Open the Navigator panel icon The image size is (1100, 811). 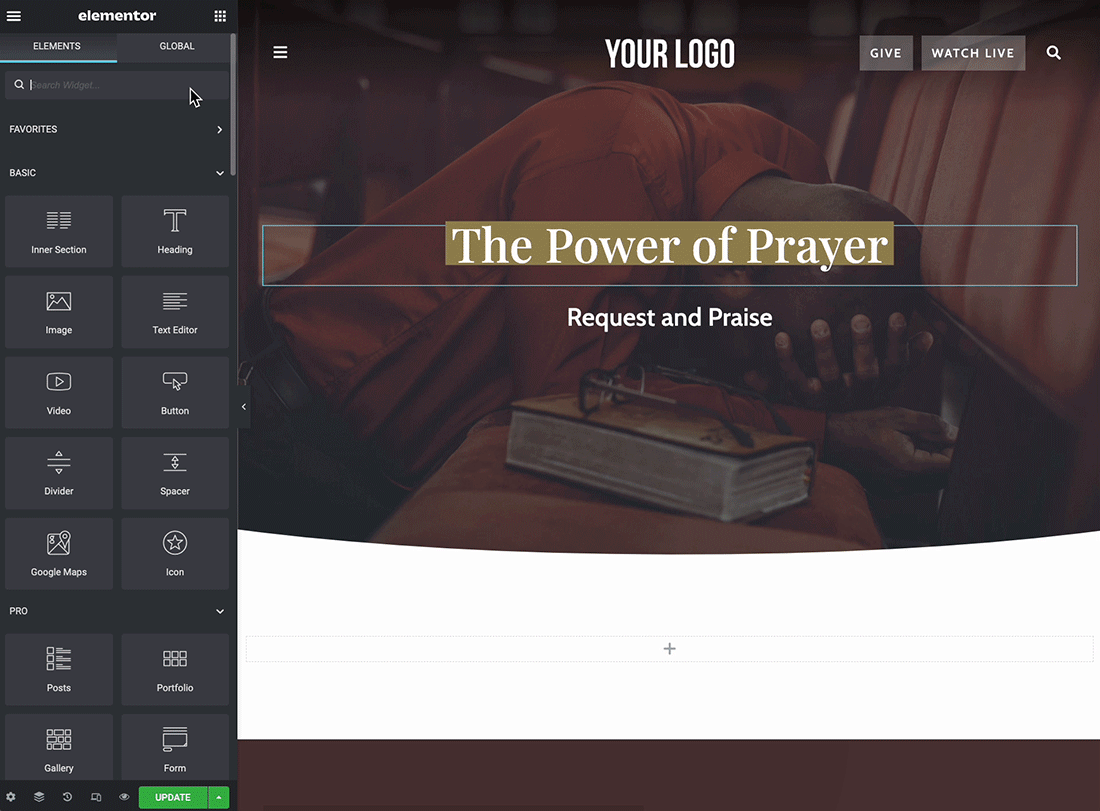tap(38, 797)
